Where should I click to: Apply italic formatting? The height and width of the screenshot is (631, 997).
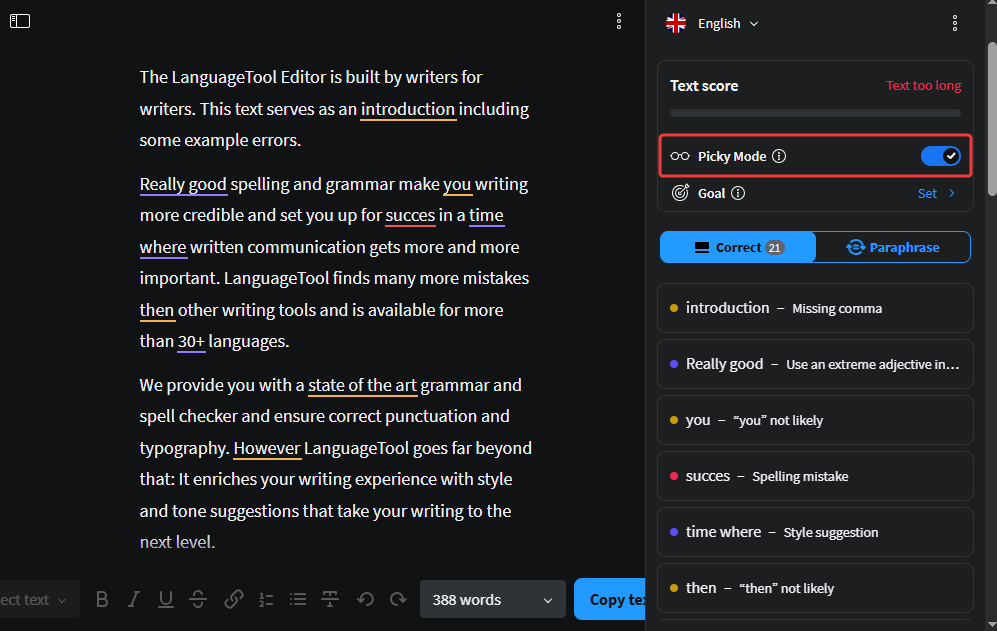[x=134, y=599]
